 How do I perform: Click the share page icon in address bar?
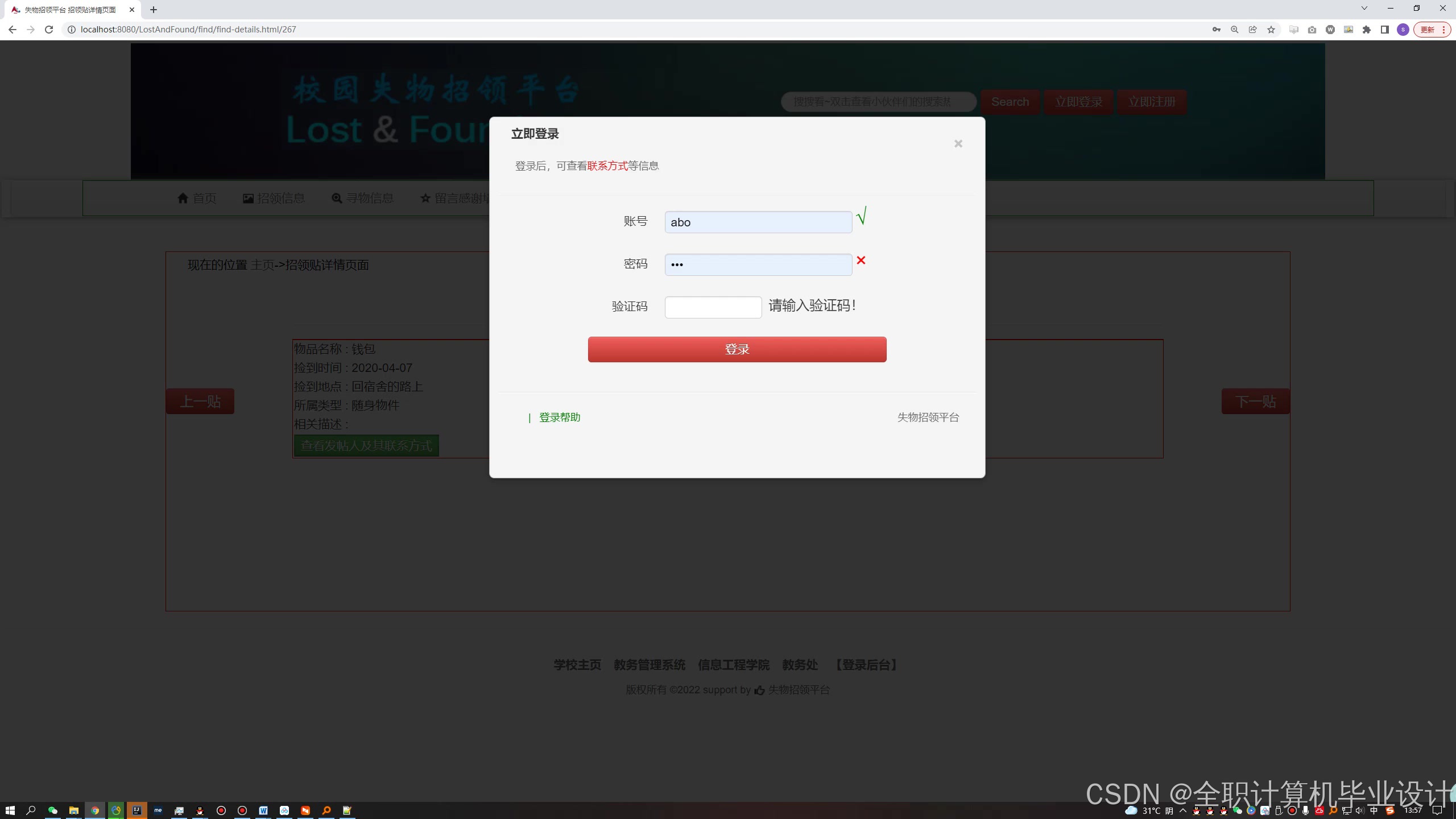[x=1253, y=30]
